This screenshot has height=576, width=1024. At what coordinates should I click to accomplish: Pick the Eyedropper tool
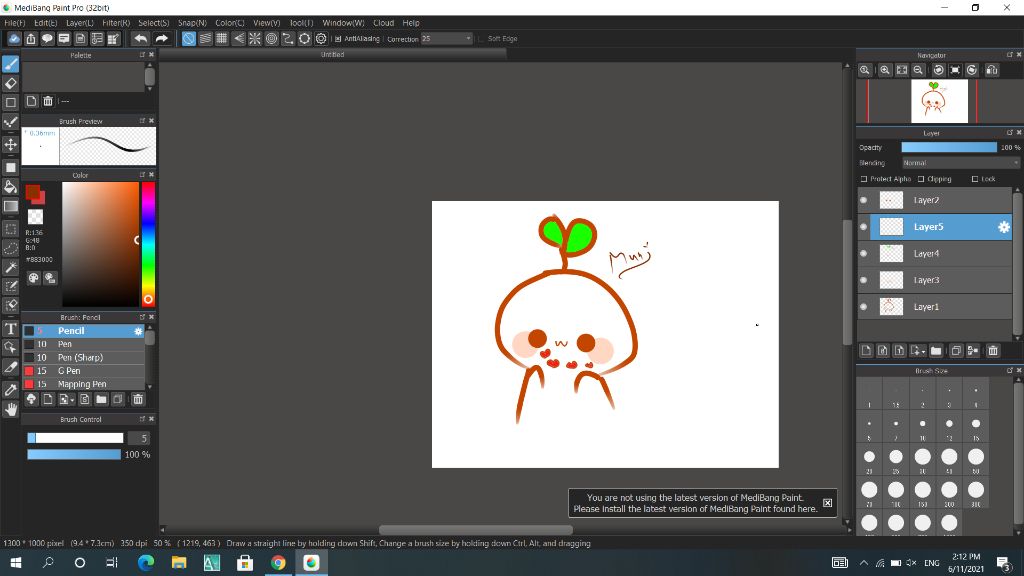point(10,390)
